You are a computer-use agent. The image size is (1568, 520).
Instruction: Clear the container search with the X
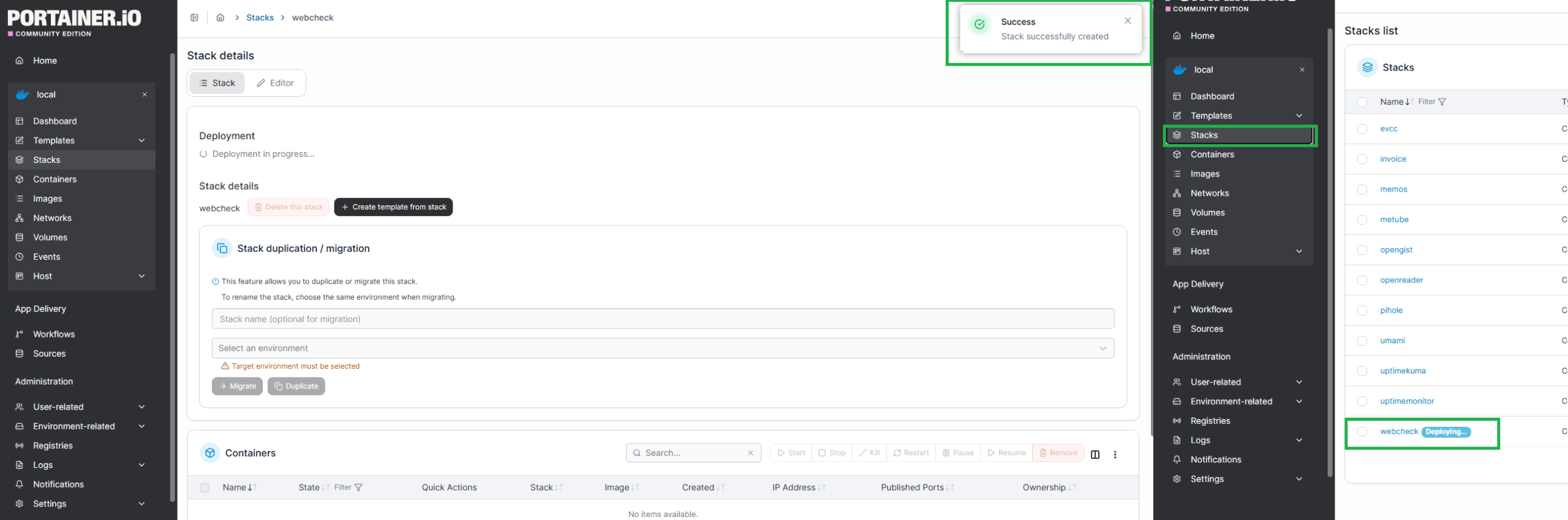tap(750, 453)
